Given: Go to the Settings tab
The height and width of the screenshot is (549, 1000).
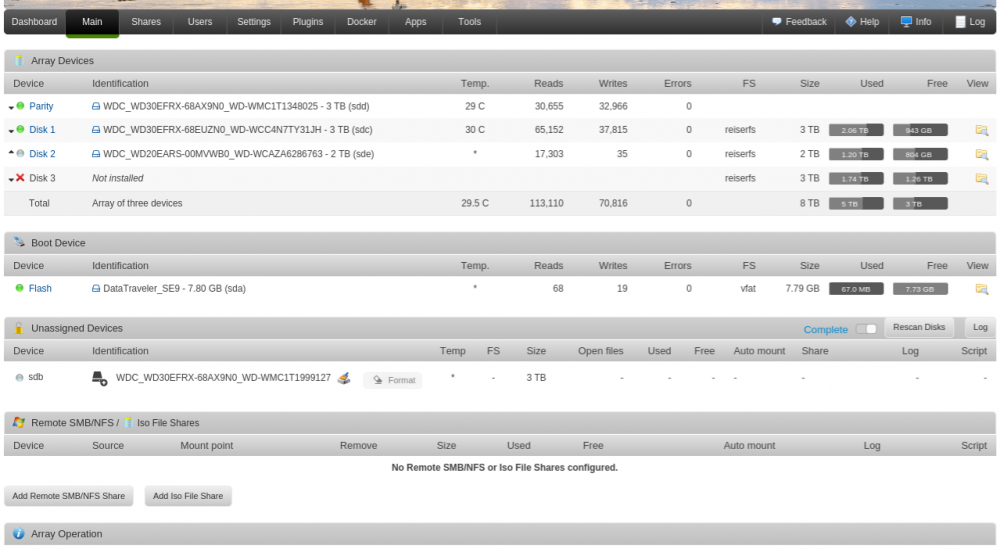Looking at the screenshot, I should click(254, 22).
